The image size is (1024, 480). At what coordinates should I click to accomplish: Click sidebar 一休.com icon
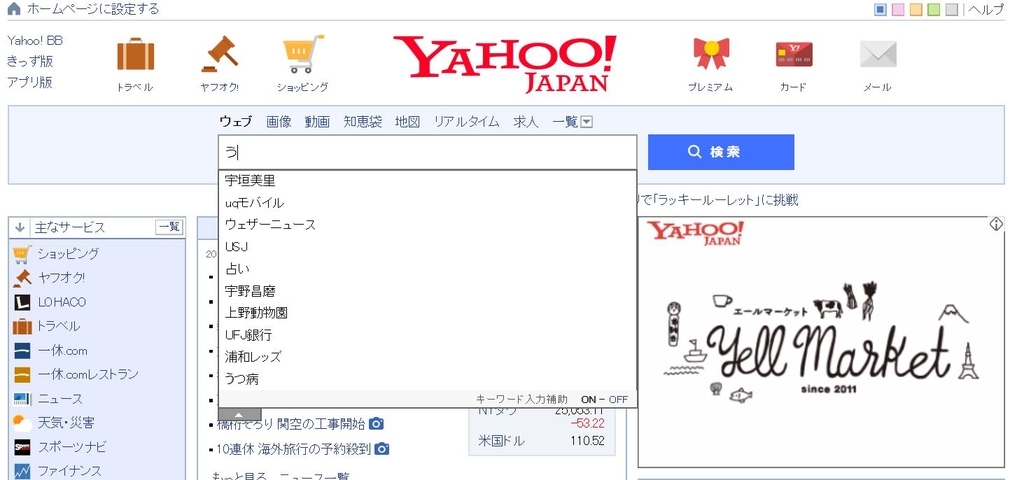pos(22,351)
